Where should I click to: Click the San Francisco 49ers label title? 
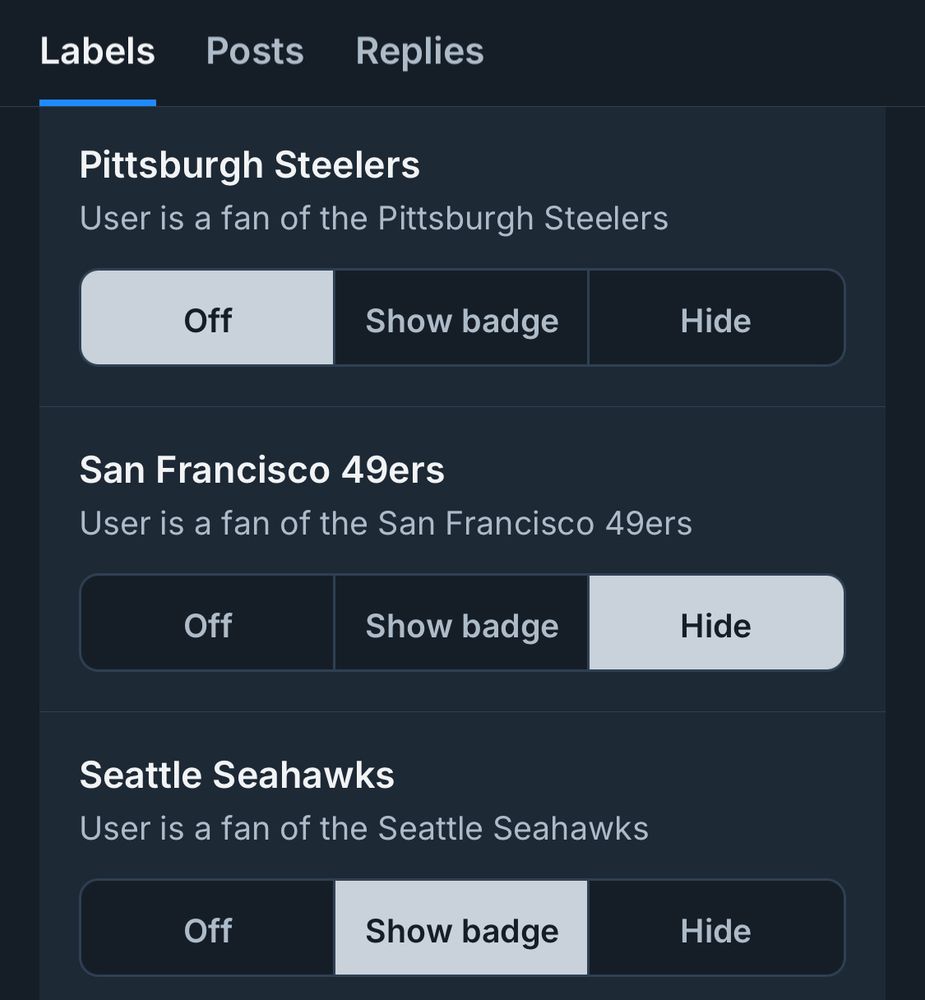(263, 469)
